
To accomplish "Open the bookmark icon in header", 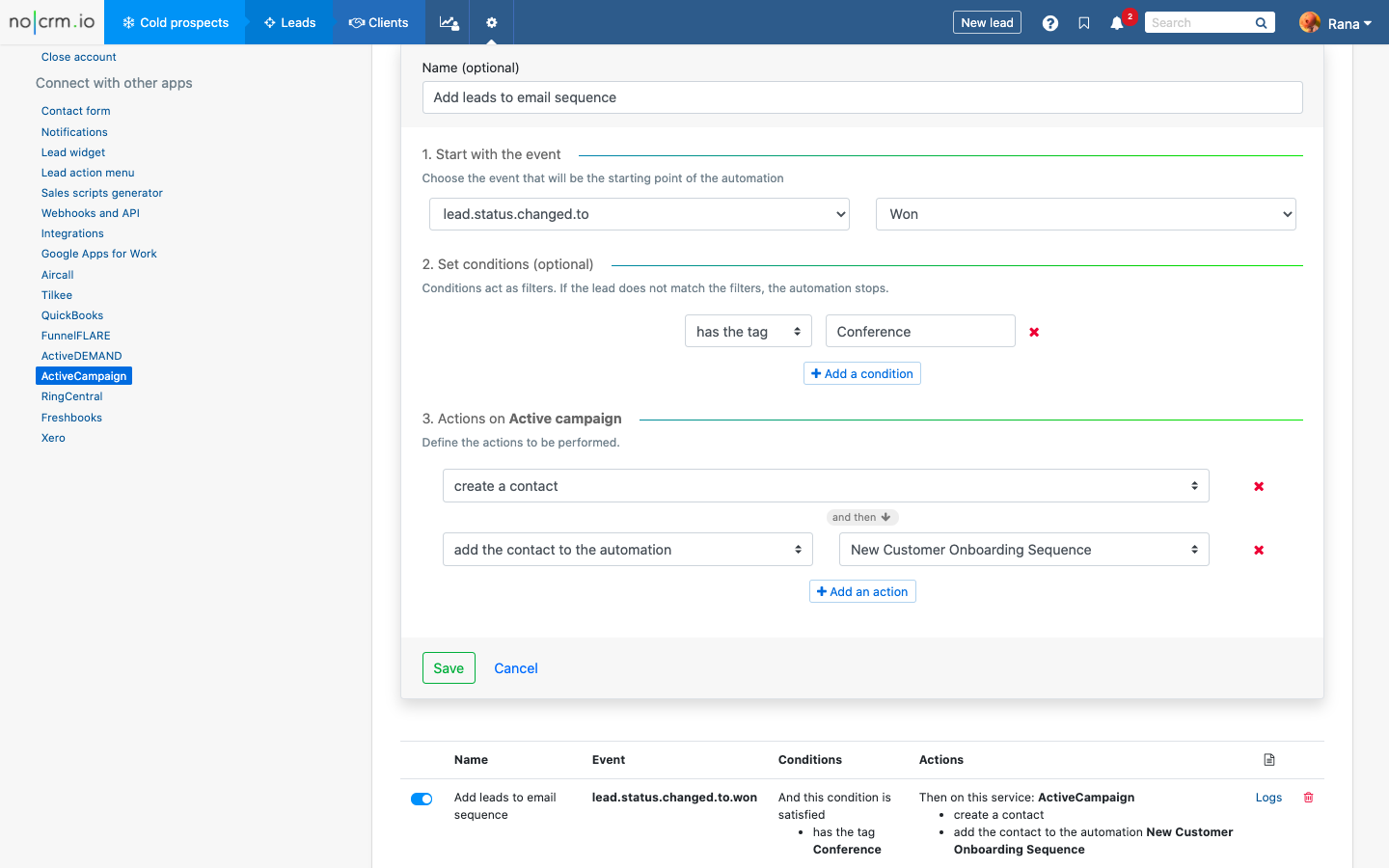I will 1084,23.
